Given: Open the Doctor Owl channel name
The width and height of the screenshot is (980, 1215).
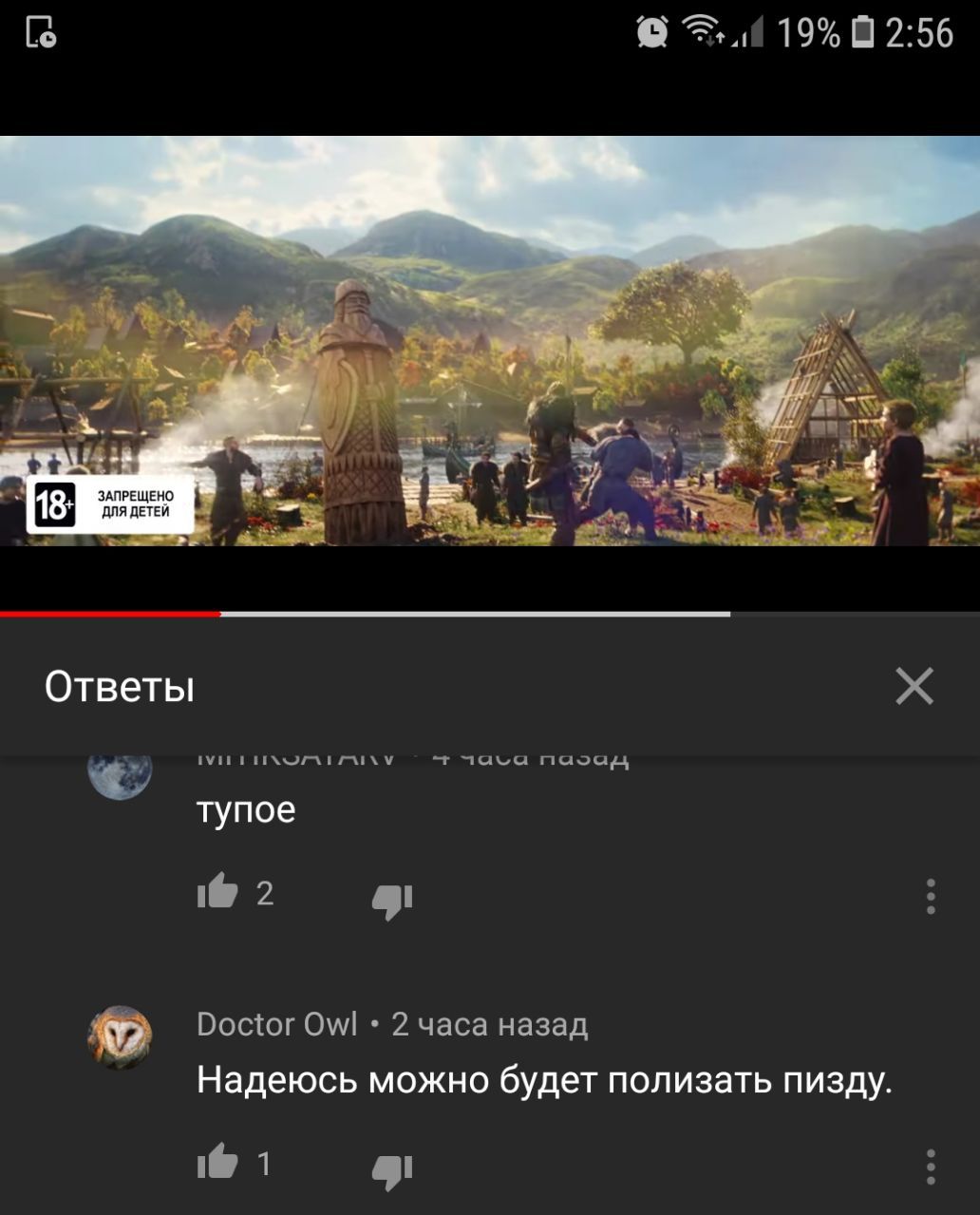Looking at the screenshot, I should tap(277, 1024).
